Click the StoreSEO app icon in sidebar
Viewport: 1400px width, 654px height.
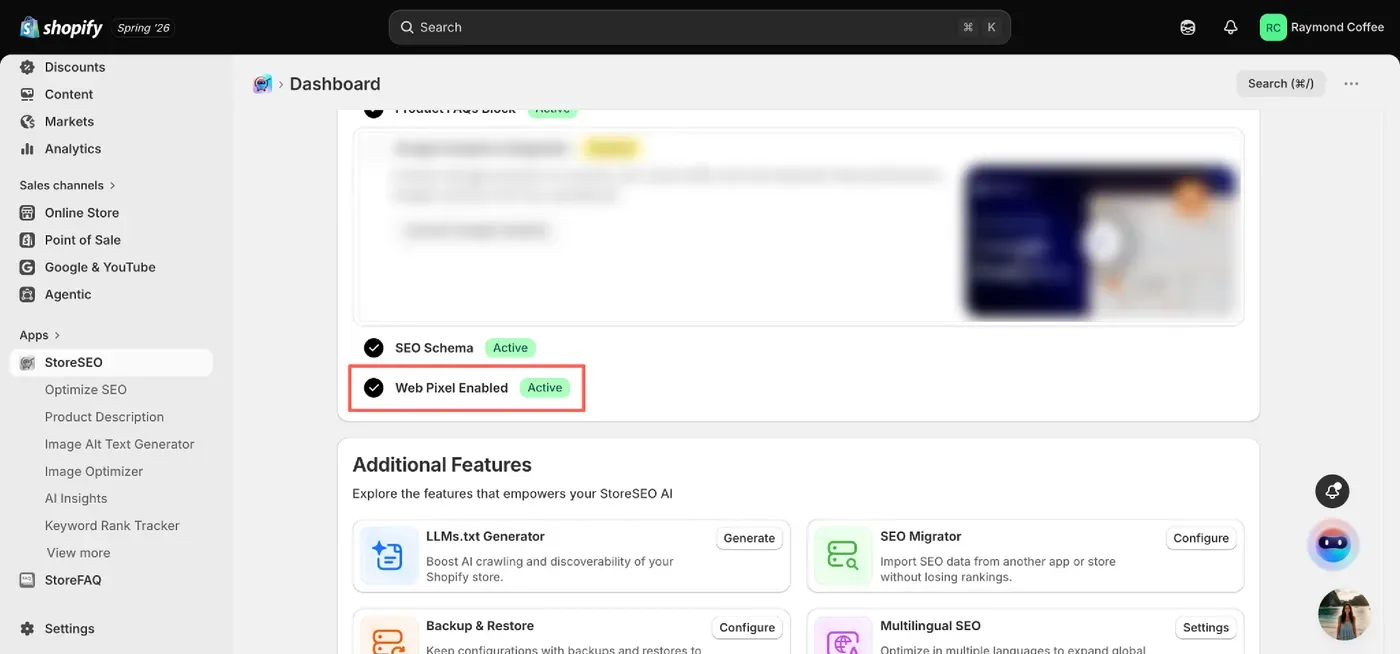27,362
